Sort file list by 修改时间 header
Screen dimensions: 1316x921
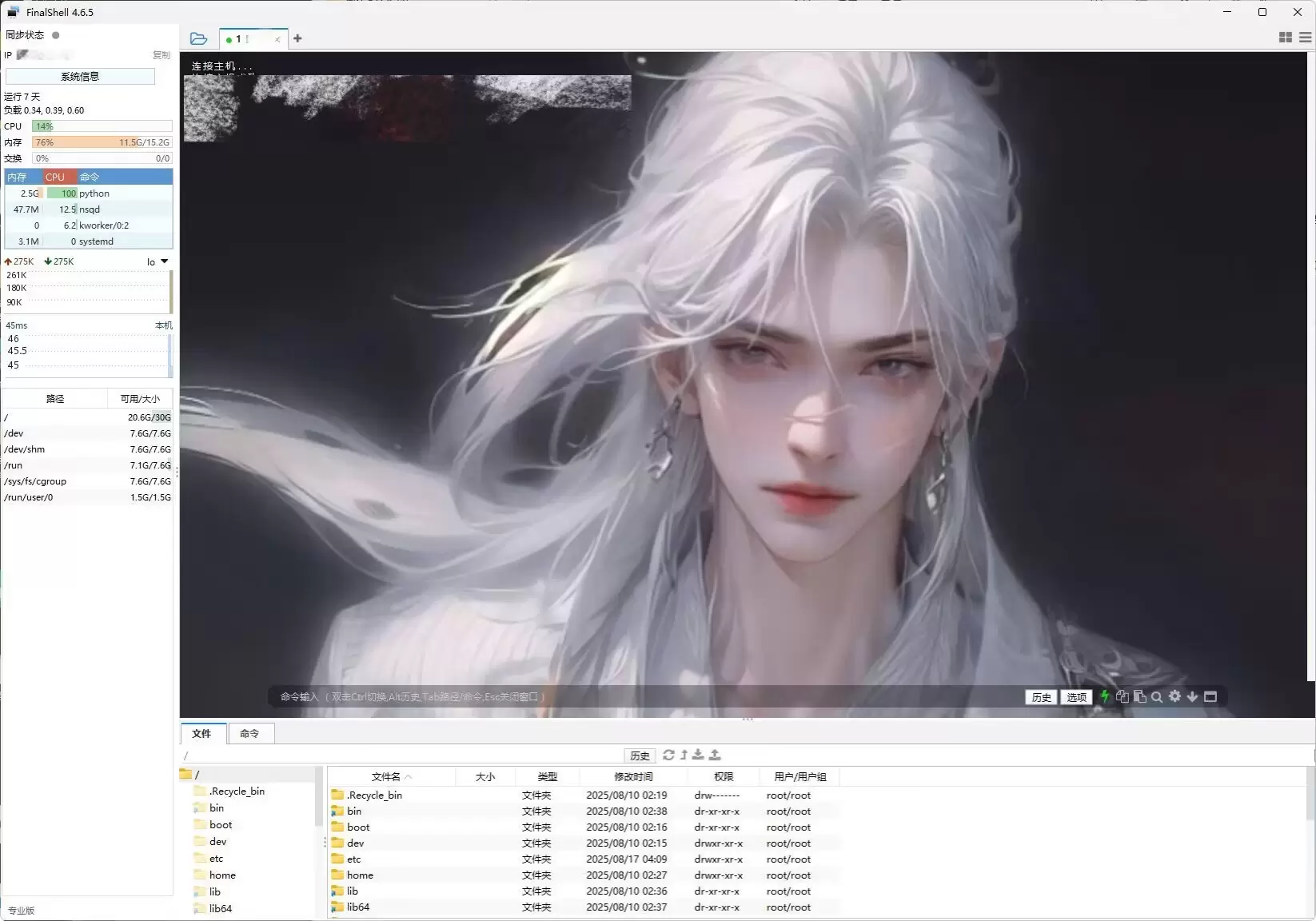(633, 776)
